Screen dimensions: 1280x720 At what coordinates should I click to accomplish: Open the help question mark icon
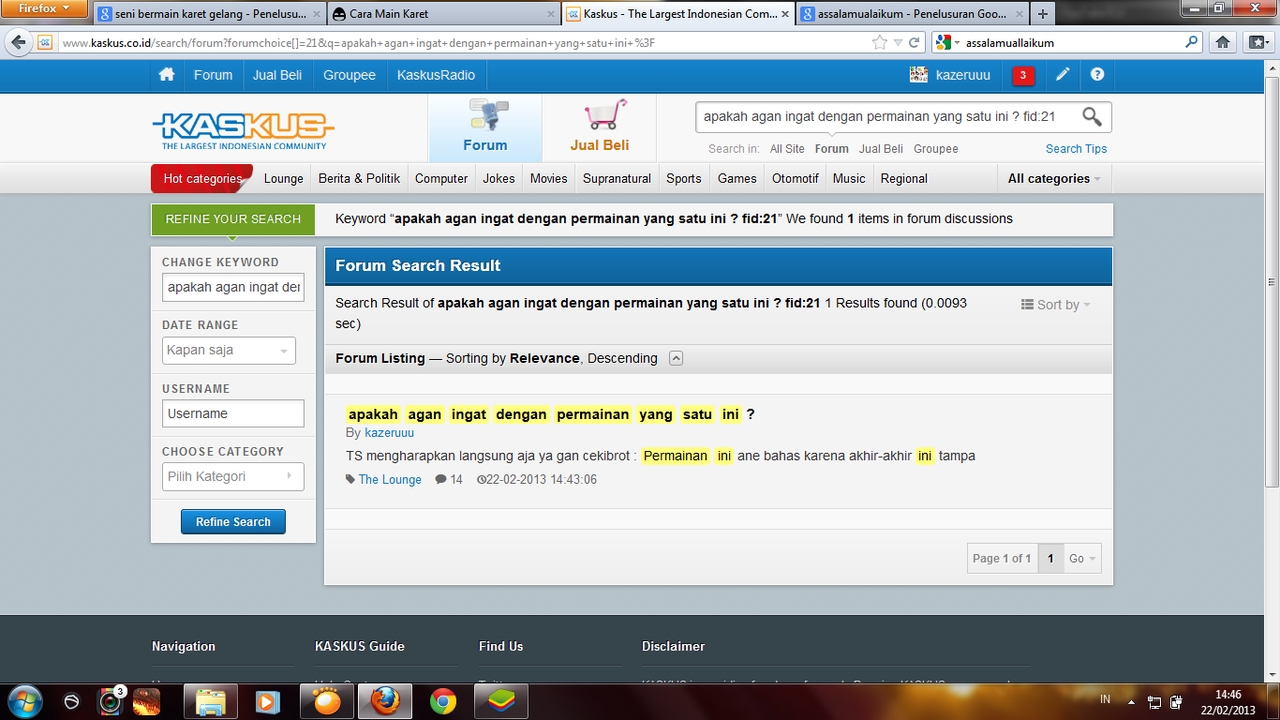click(x=1097, y=75)
